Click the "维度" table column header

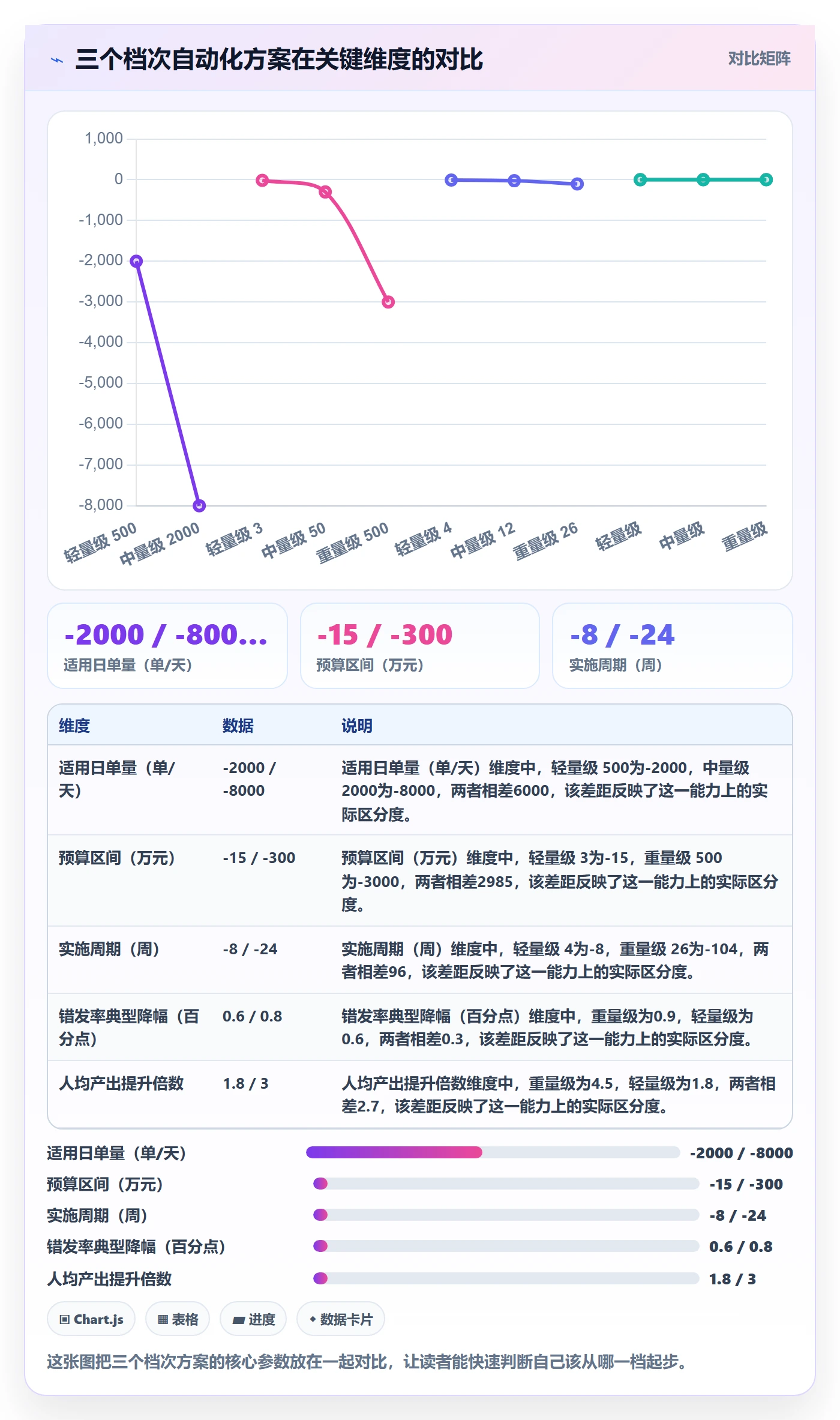74,726
